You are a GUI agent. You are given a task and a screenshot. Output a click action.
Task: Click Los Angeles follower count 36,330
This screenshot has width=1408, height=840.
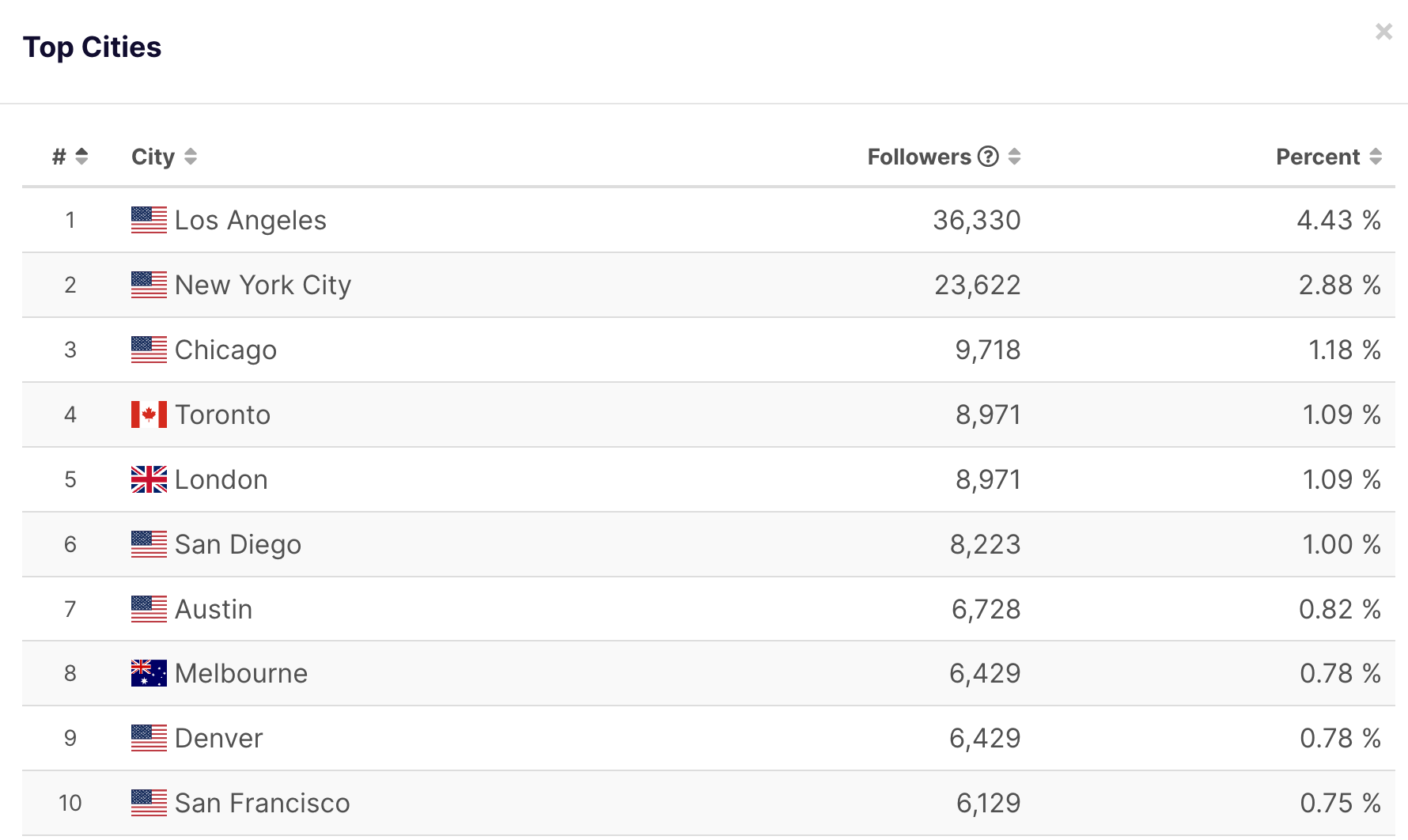[976, 220]
